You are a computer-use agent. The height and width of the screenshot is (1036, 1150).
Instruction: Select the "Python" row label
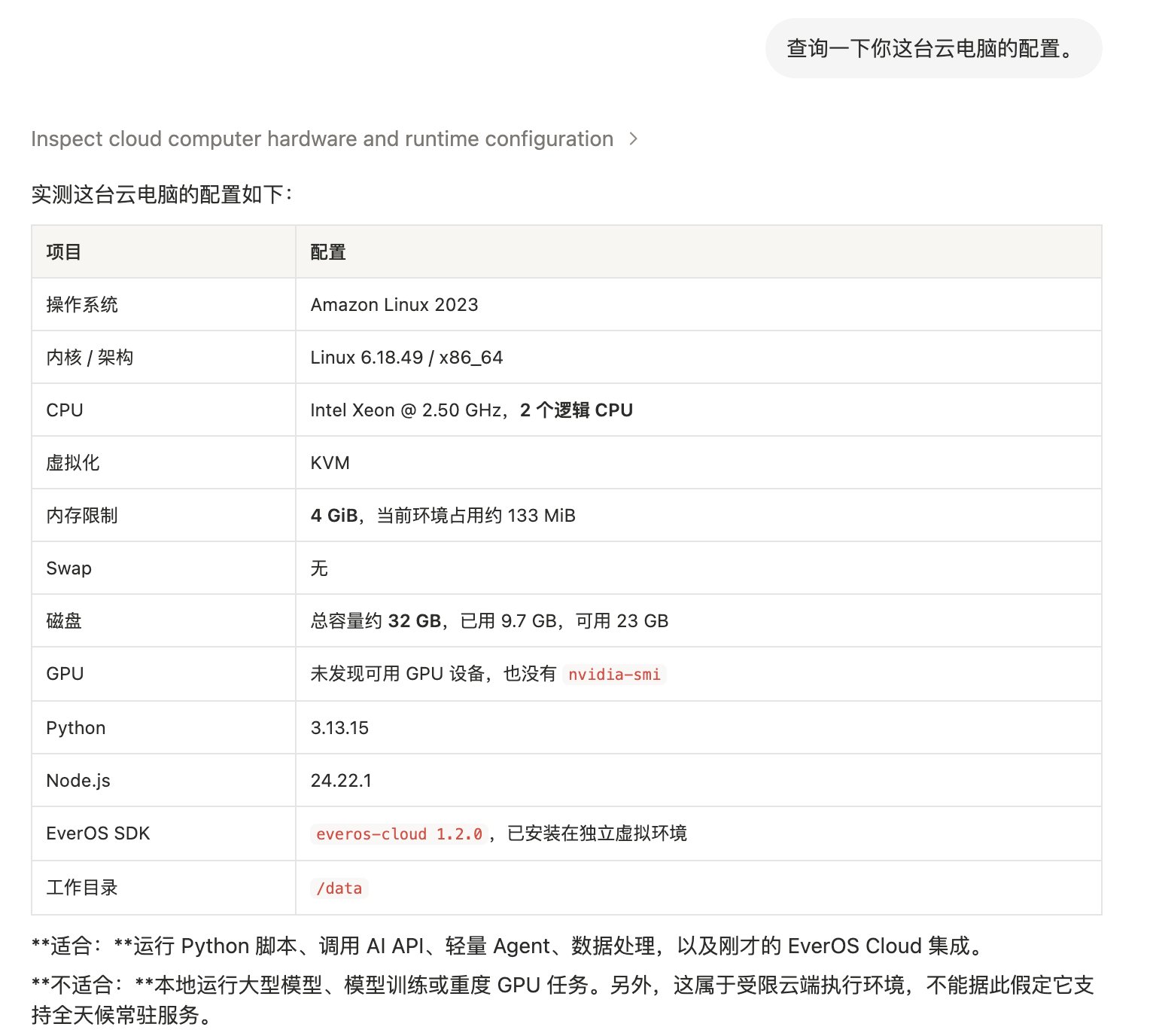76,727
